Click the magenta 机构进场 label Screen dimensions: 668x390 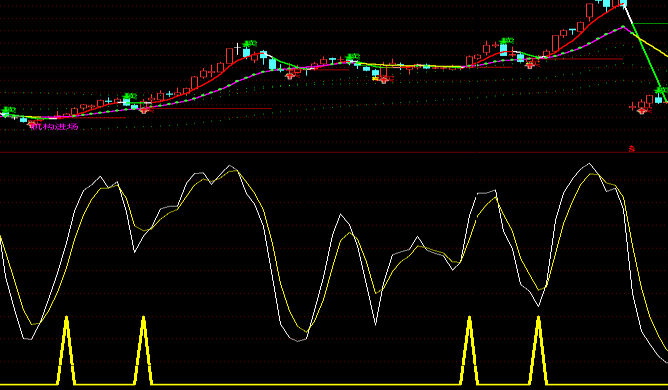[x=55, y=127]
